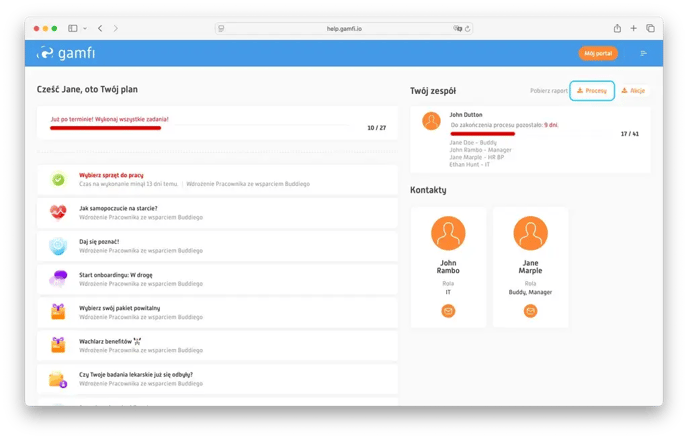
Task: Toggle the Safari sidebar button
Action: (x=73, y=28)
